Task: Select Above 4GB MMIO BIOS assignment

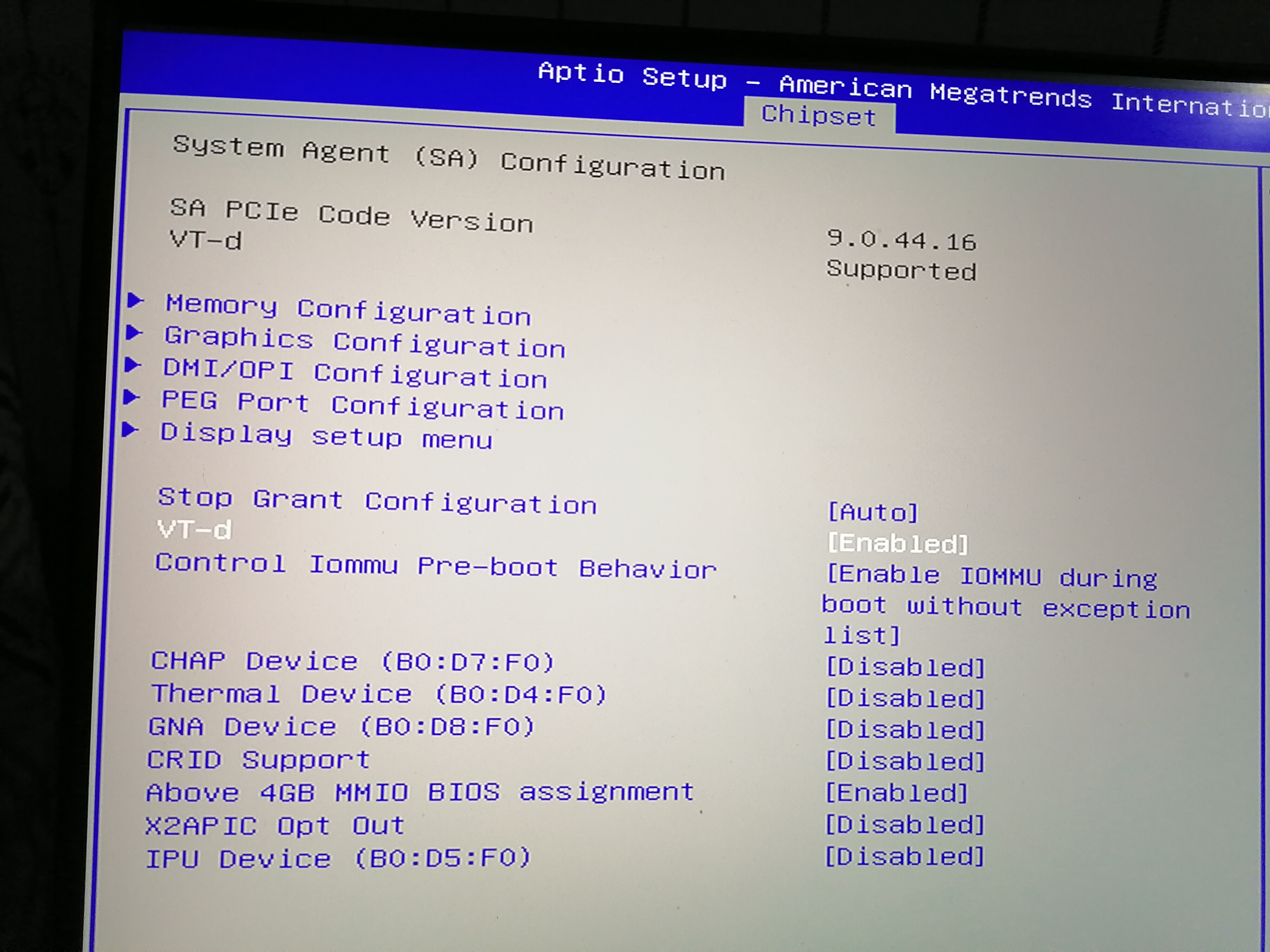Action: 420,792
